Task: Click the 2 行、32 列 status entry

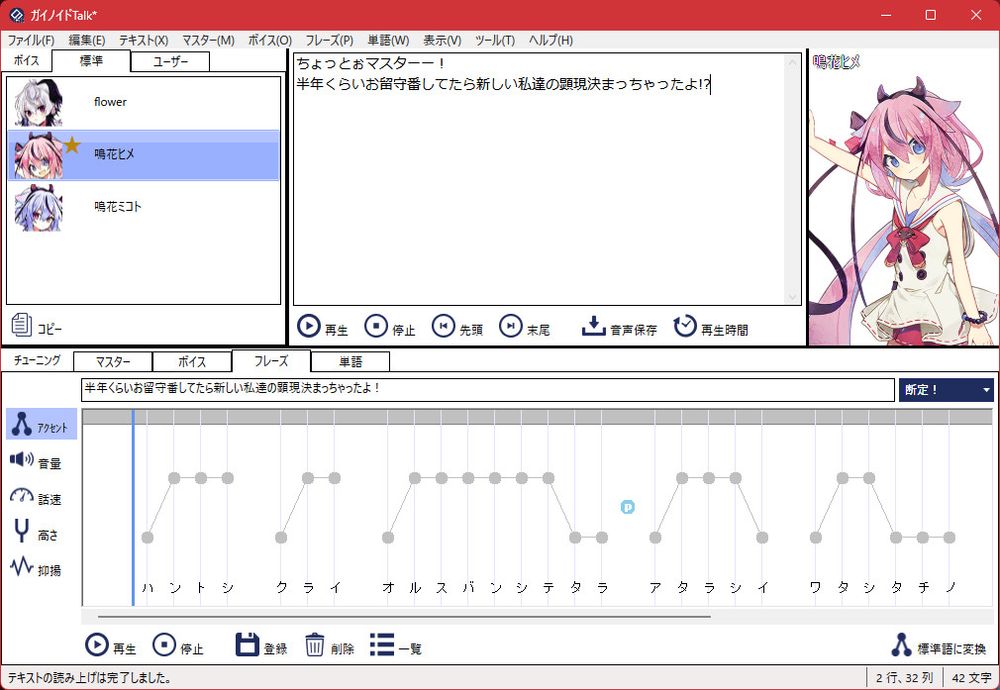Action: point(904,677)
